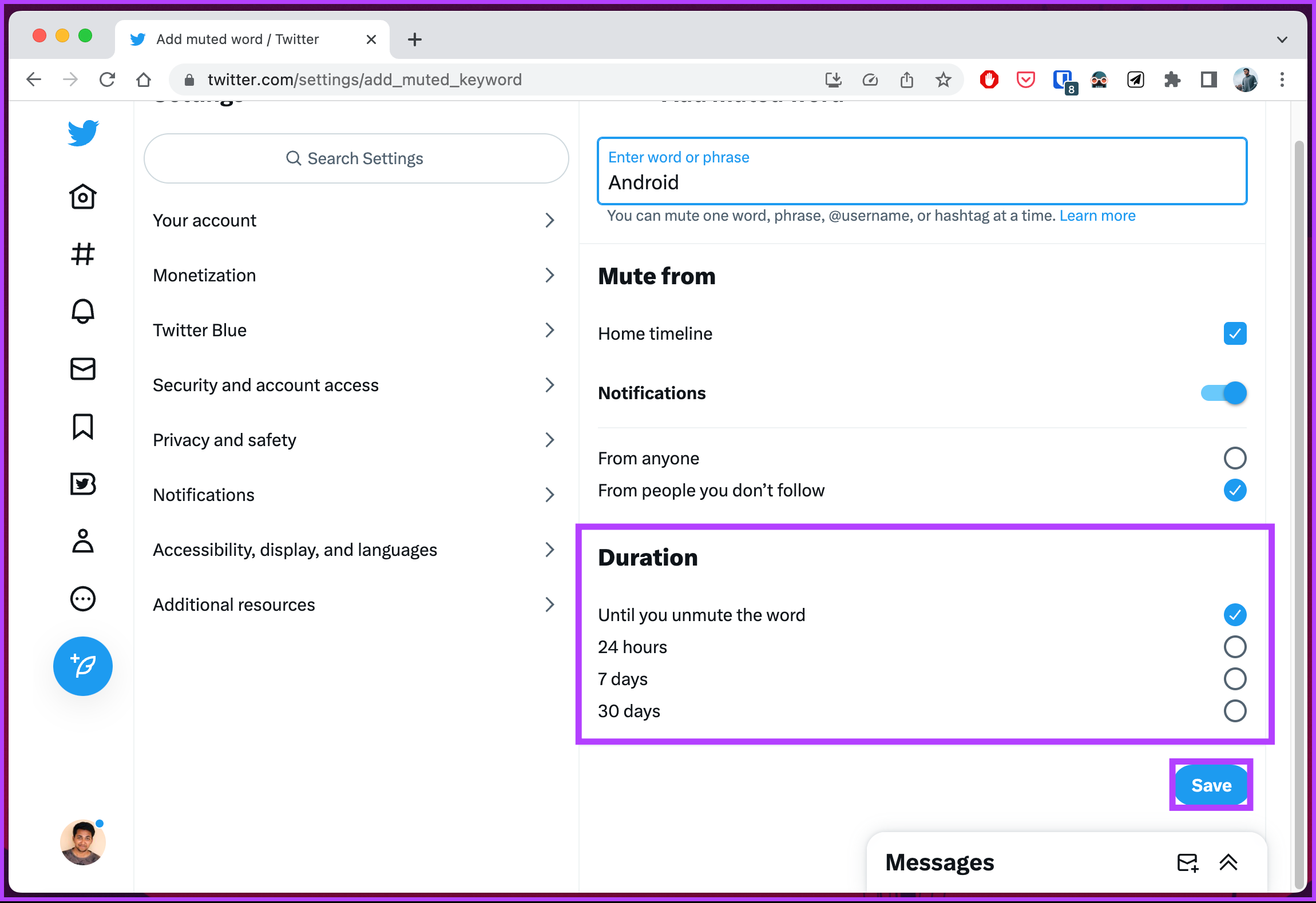Reload the page
This screenshot has width=1316, height=903.
(x=107, y=79)
